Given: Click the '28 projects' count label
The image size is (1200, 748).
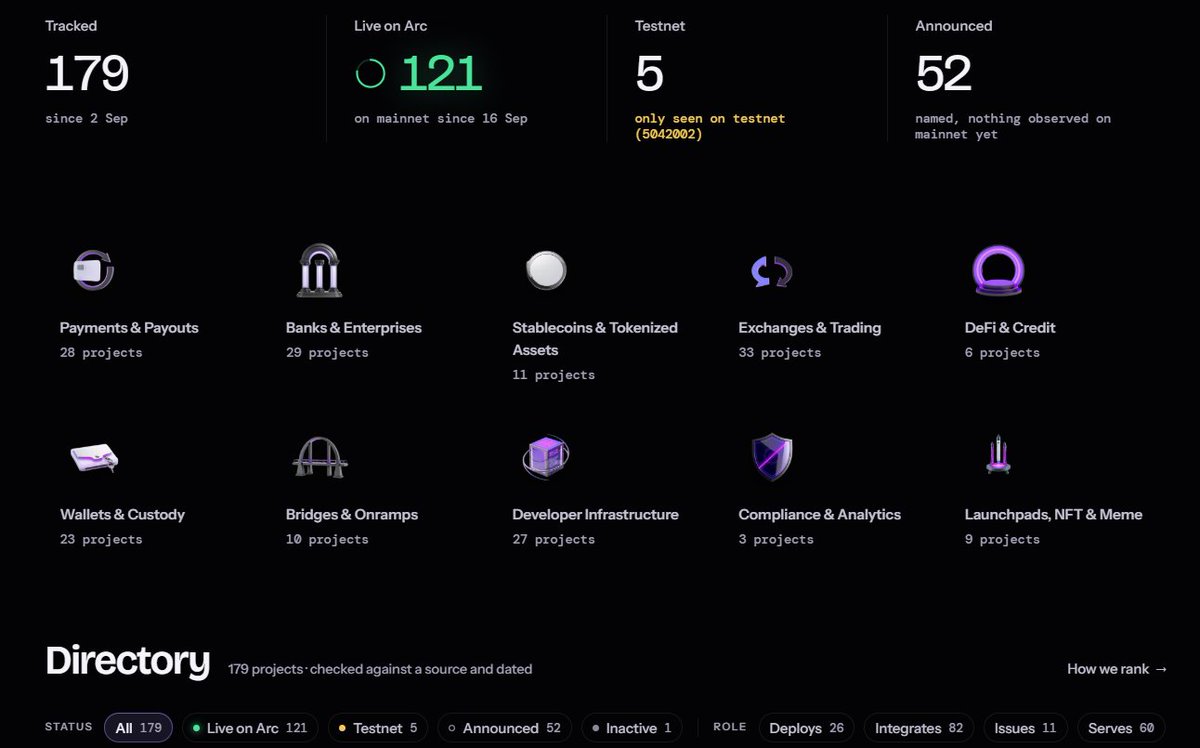Looking at the screenshot, I should point(101,353).
